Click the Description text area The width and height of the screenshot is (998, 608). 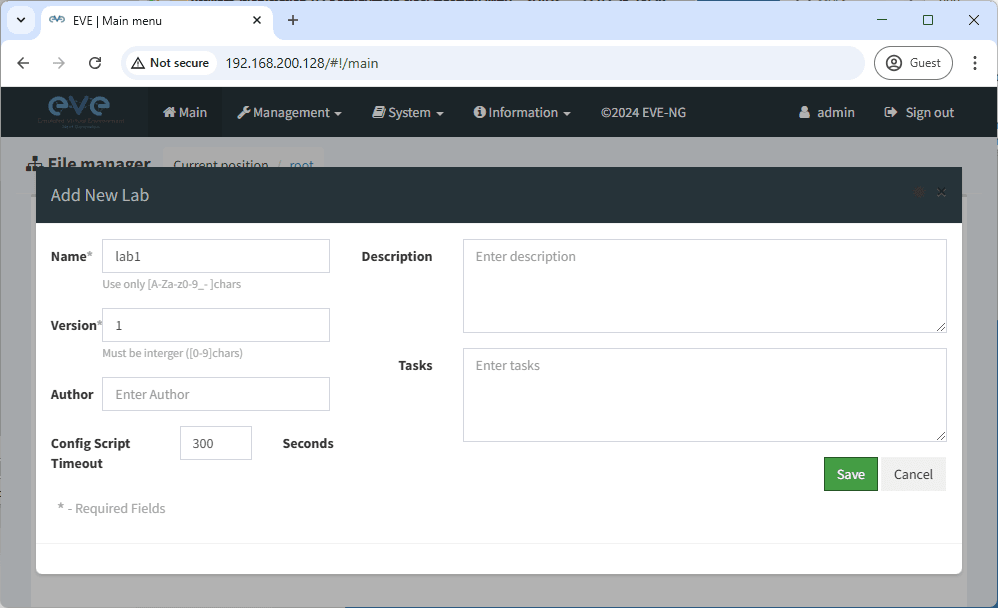click(704, 286)
